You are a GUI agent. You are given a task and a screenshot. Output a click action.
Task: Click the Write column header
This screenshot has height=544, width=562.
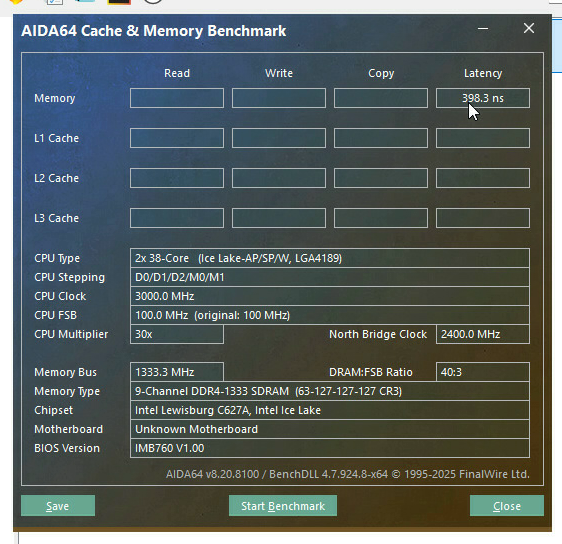pos(279,73)
